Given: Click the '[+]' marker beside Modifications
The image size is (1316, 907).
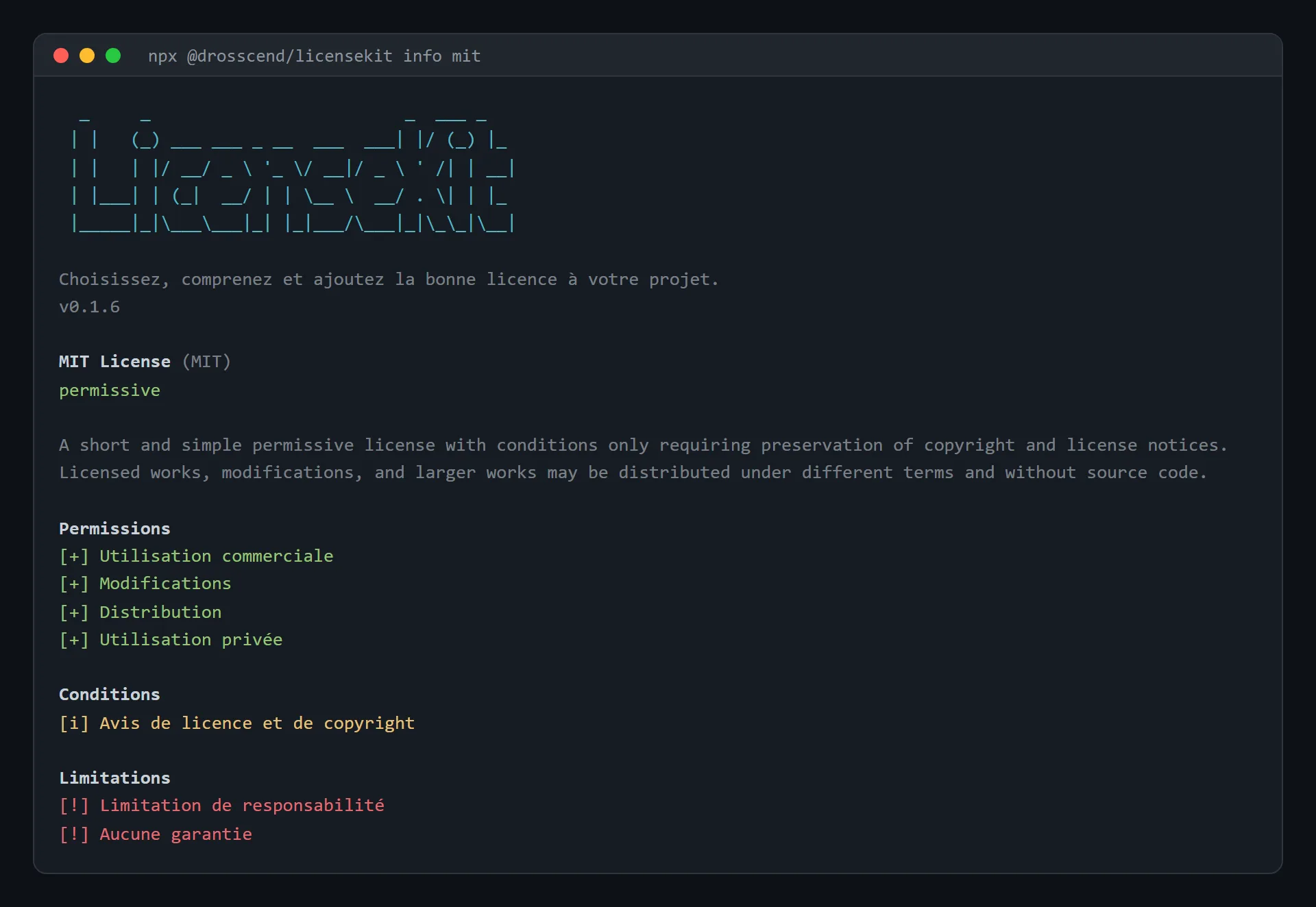Looking at the screenshot, I should pos(74,584).
